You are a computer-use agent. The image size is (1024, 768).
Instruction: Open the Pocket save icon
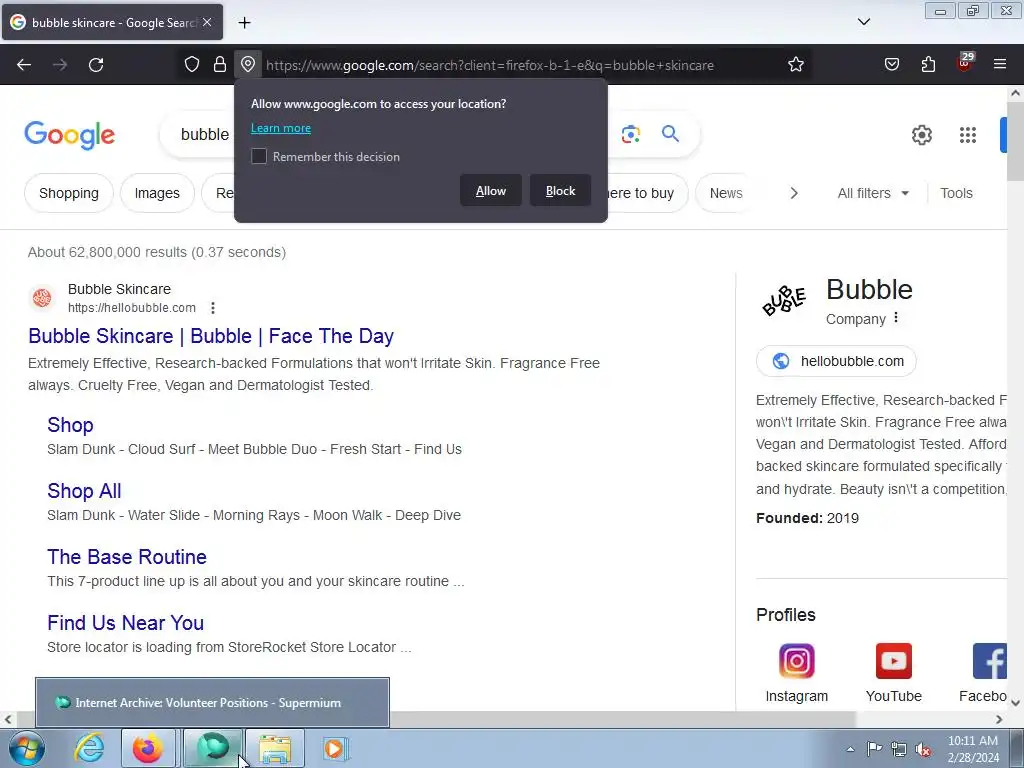(892, 65)
